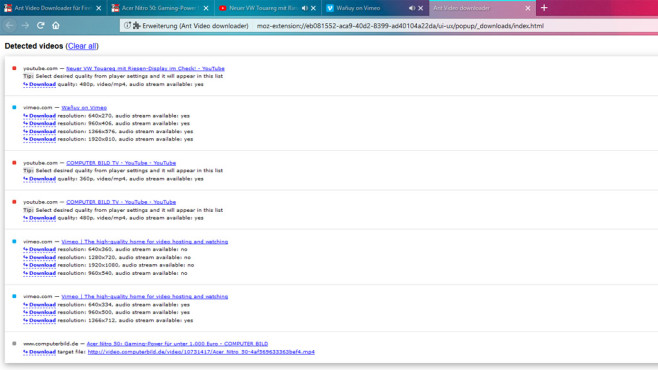Close the Acer Nitro 50 tab
The height and width of the screenshot is (370, 658).
point(206,8)
